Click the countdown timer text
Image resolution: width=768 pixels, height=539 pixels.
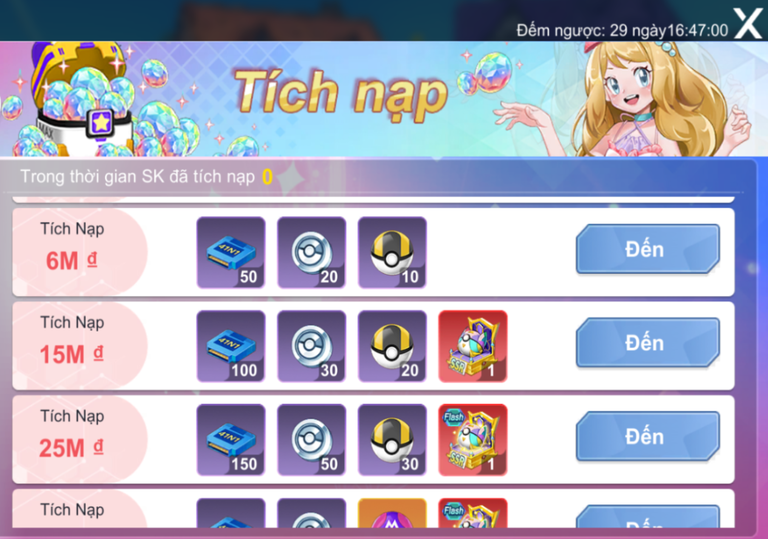[x=622, y=30]
